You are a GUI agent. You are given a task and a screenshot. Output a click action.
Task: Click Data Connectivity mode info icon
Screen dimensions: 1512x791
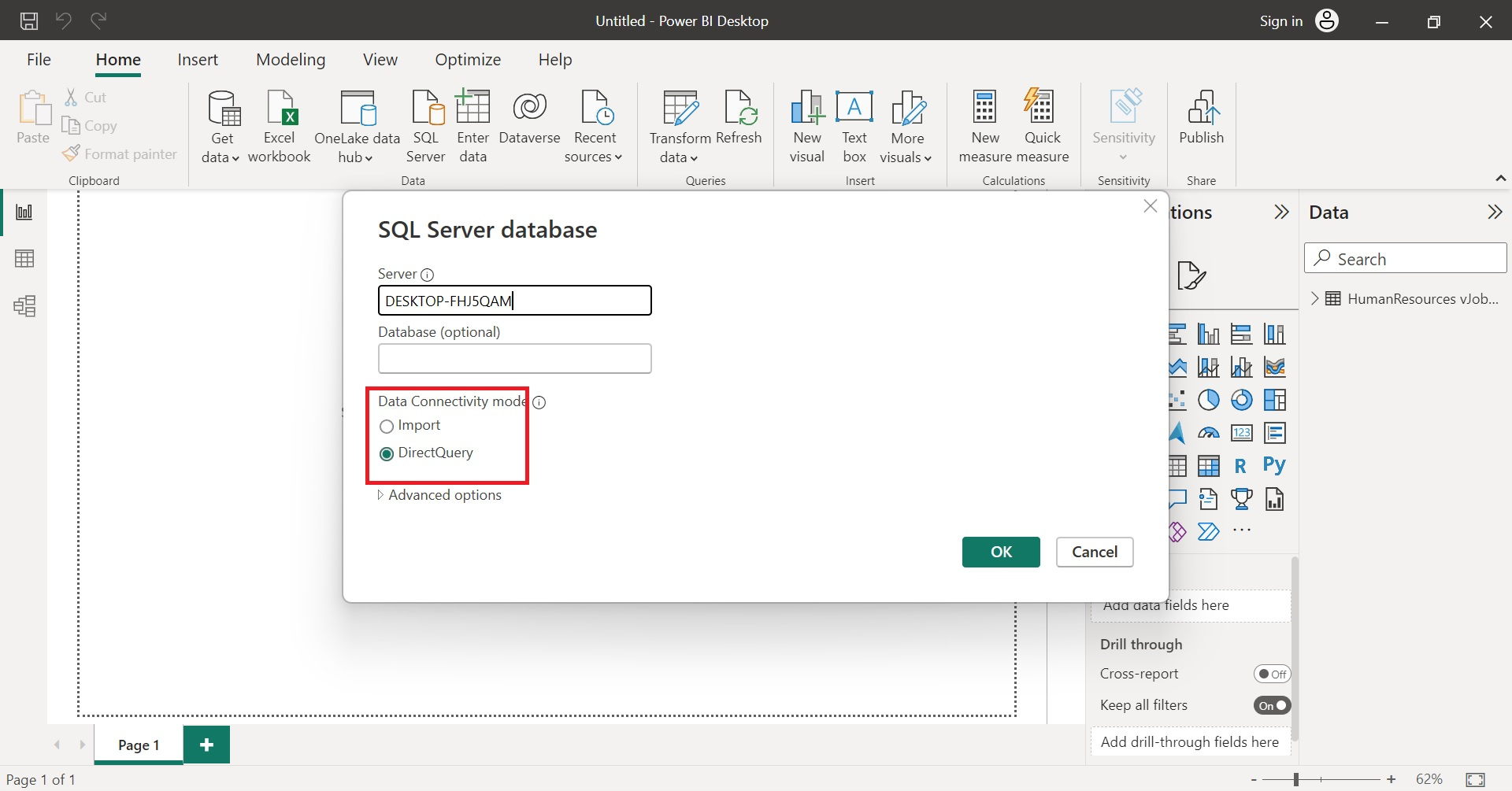click(539, 402)
